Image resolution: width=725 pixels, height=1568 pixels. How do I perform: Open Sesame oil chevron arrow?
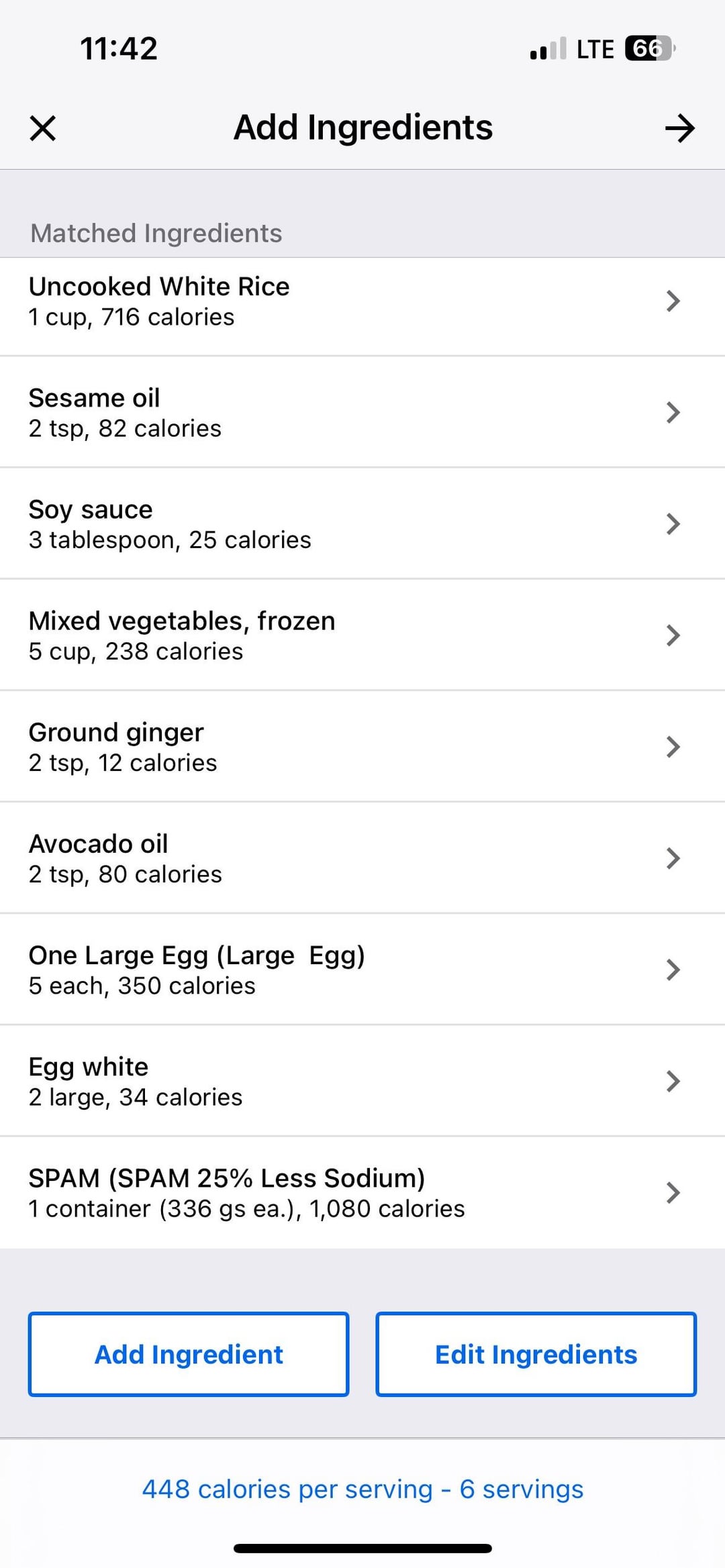coord(673,412)
